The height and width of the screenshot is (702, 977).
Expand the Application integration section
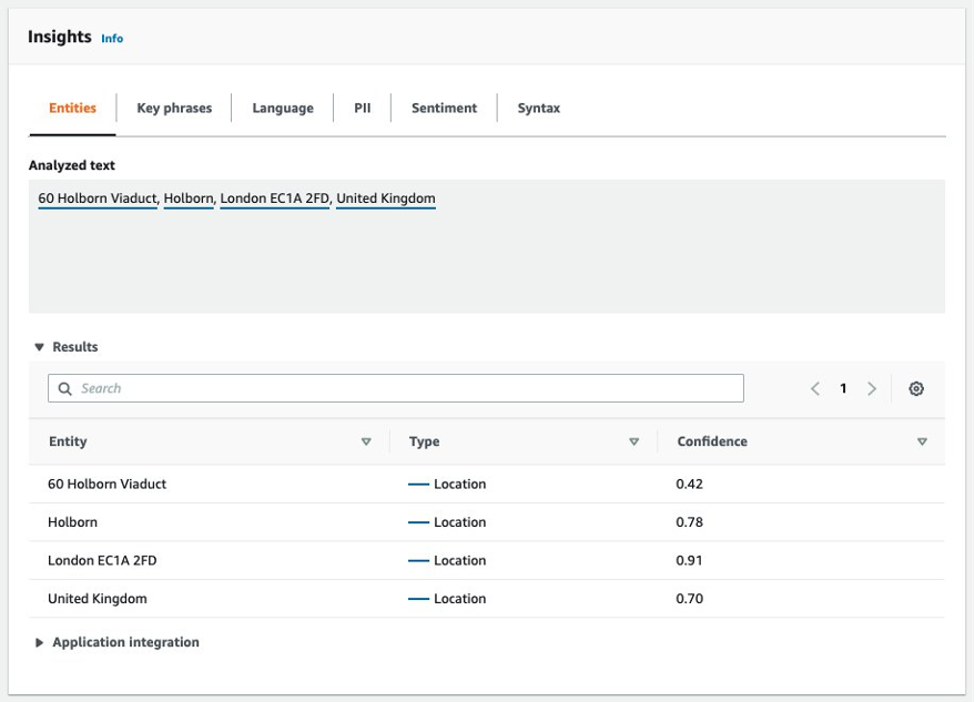[40, 643]
